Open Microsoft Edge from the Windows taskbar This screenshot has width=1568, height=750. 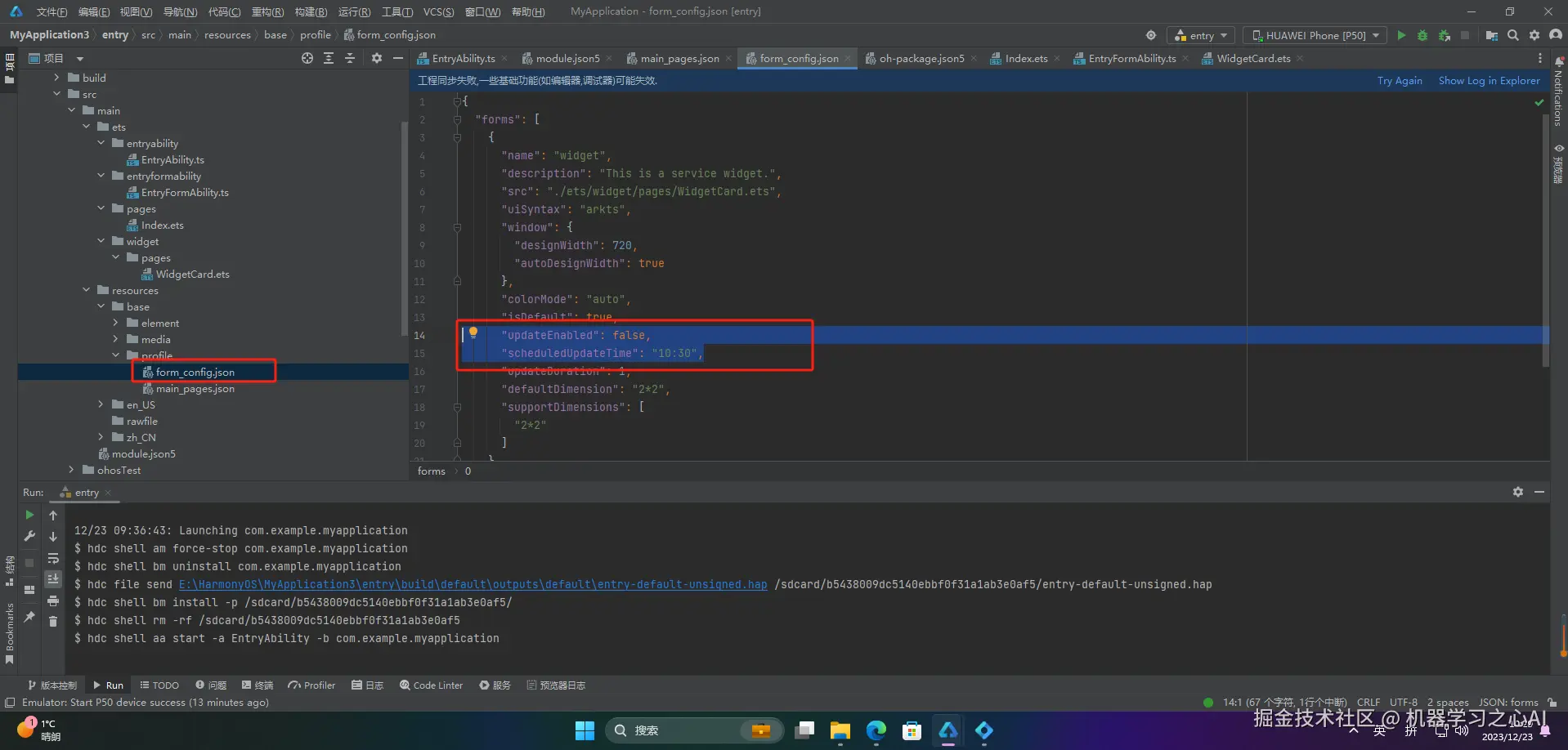[876, 730]
